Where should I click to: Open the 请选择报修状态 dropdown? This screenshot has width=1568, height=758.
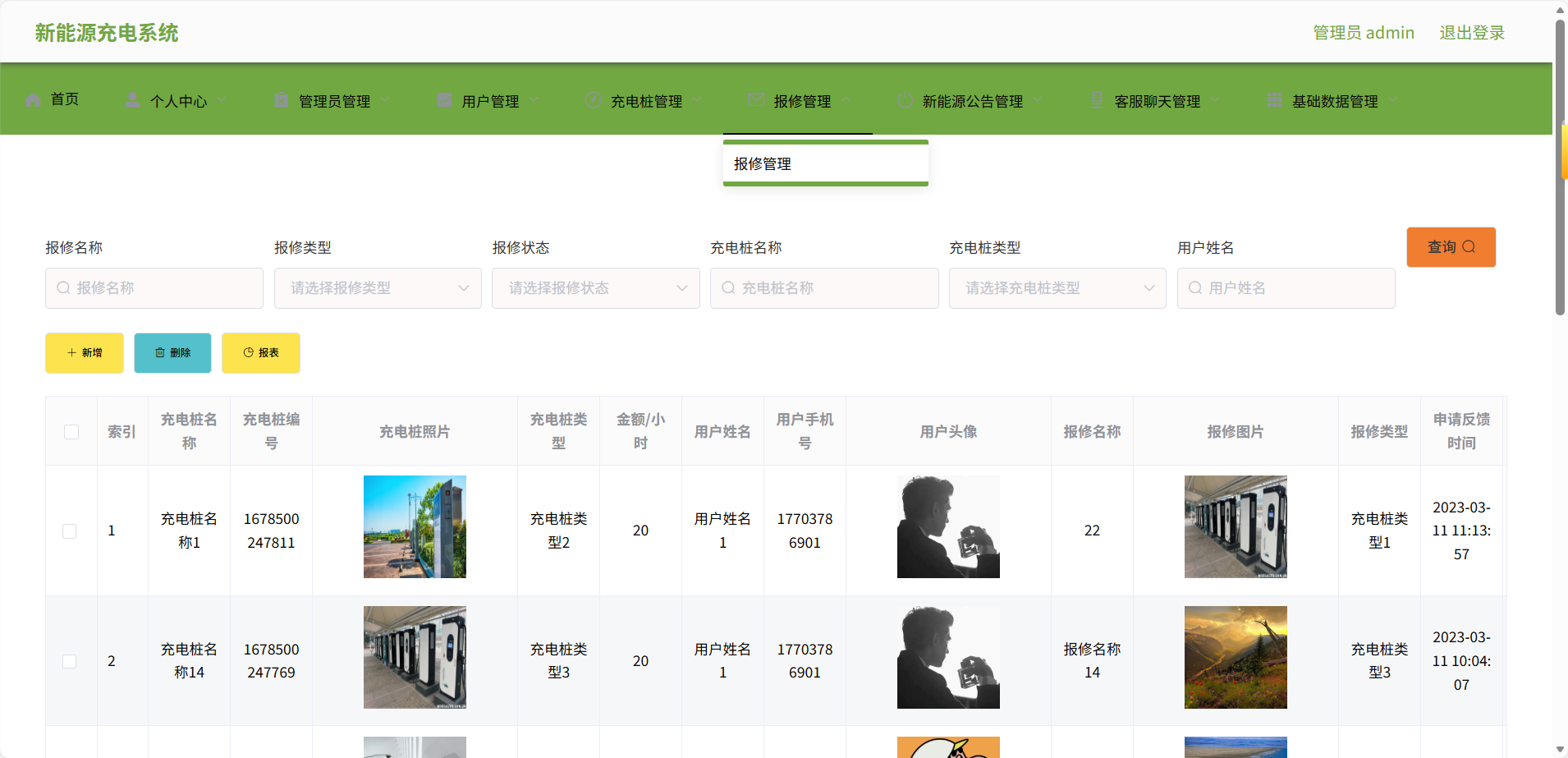596,288
